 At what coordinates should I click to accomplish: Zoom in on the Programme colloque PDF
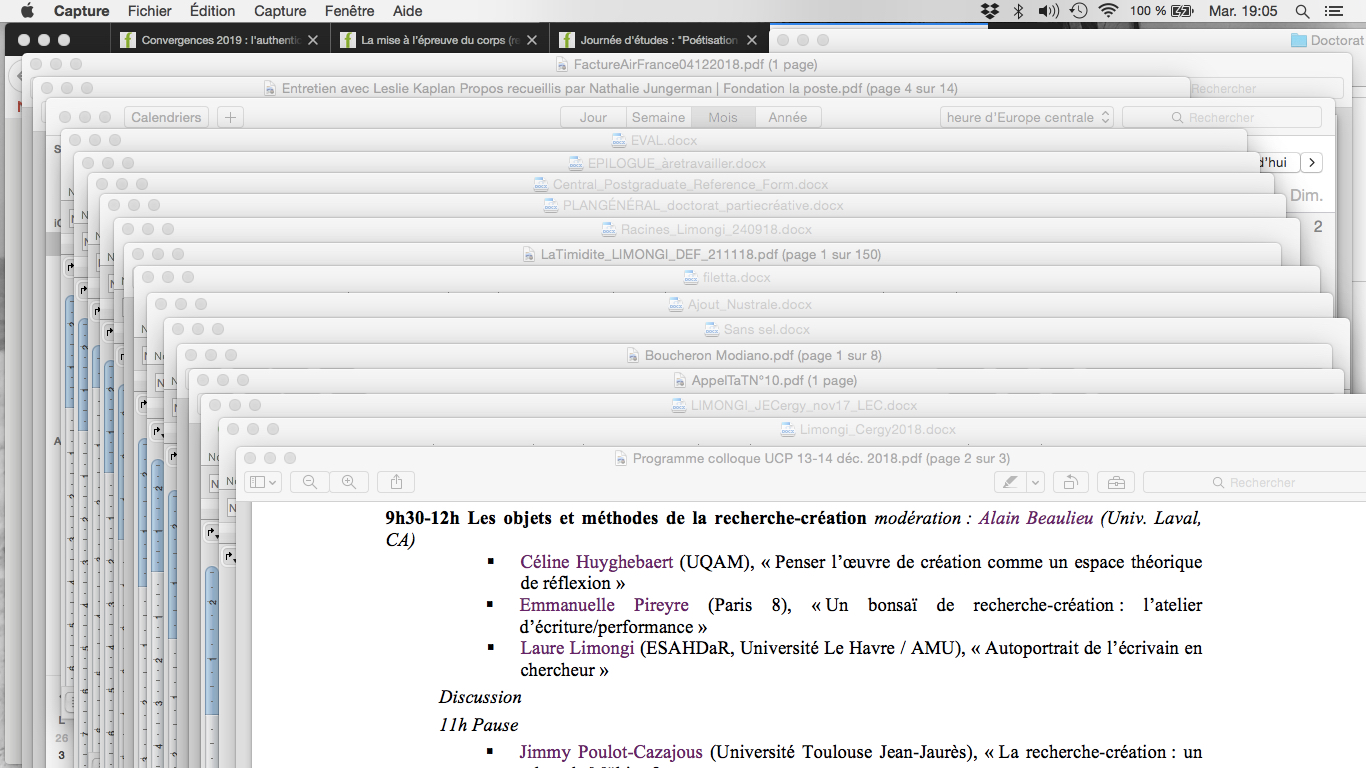point(349,482)
